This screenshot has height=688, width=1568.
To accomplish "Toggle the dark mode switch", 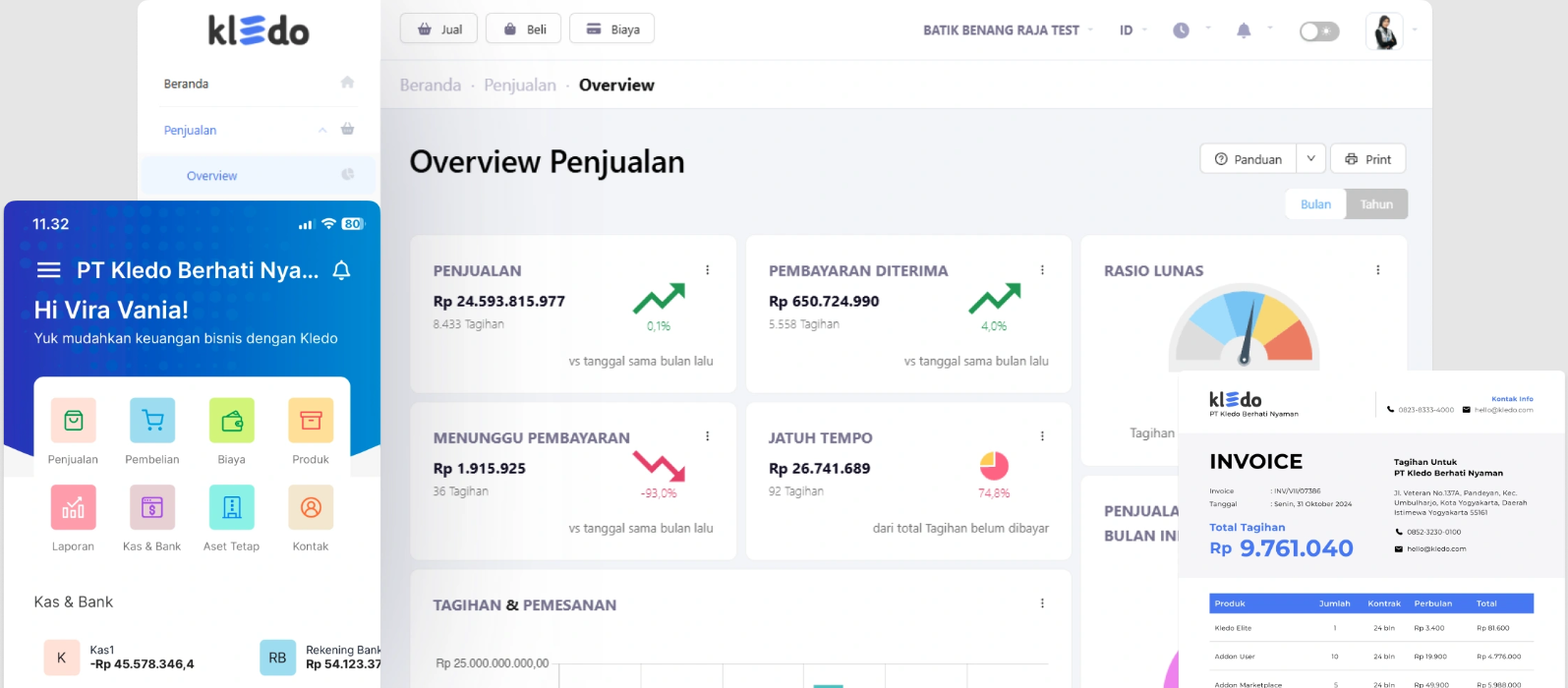I will pos(1319,31).
